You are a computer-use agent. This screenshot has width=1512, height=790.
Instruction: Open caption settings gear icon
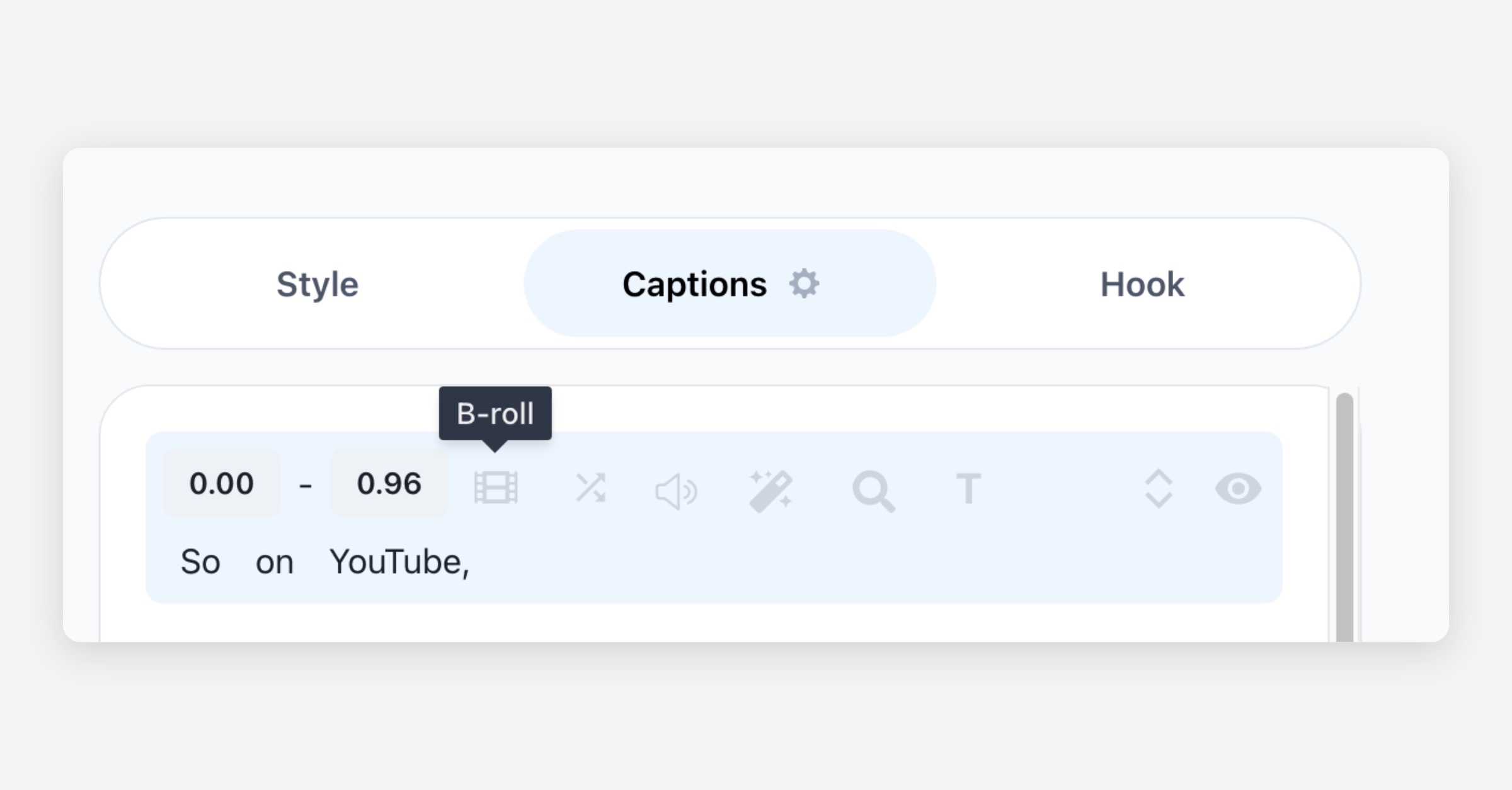coord(805,283)
